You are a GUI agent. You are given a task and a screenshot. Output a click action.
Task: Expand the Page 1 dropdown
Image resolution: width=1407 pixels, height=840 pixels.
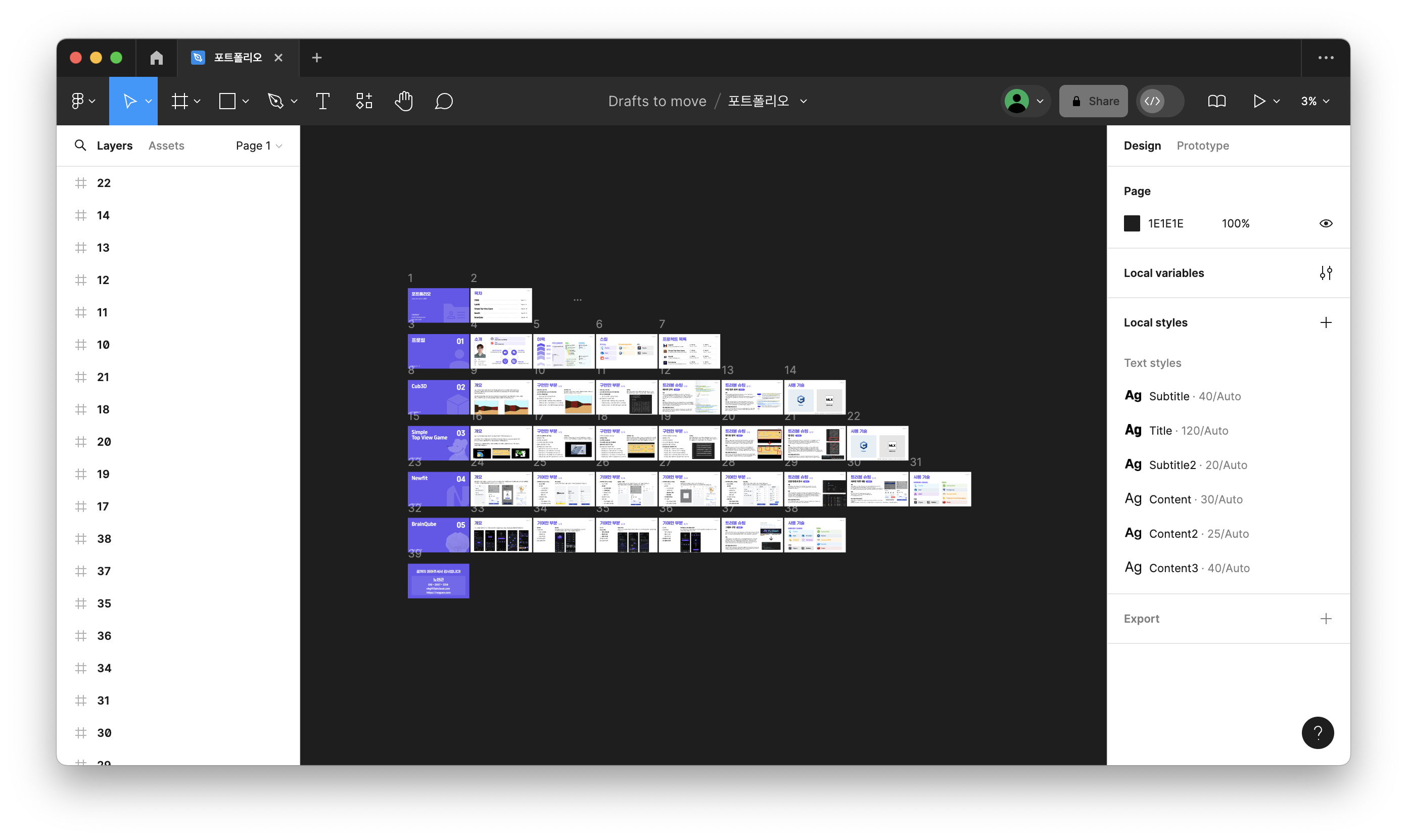point(259,146)
